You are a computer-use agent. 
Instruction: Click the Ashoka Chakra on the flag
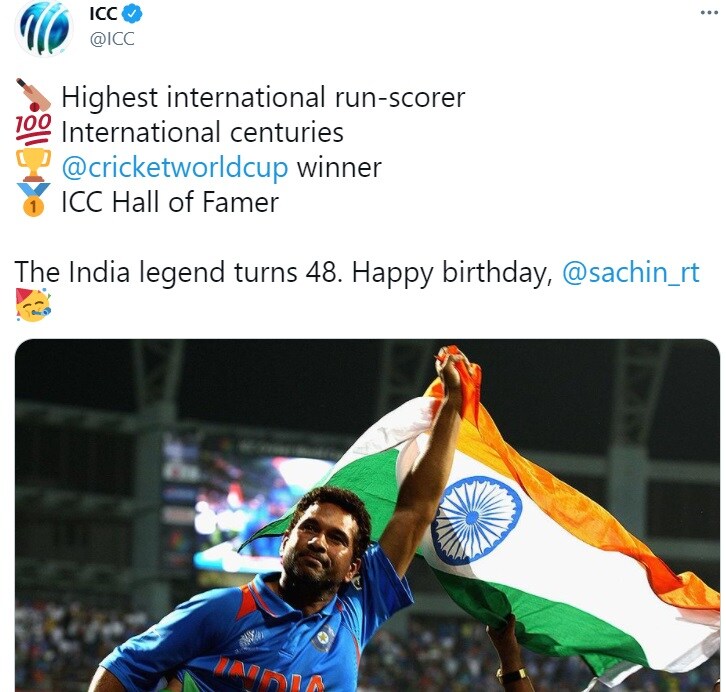point(476,520)
